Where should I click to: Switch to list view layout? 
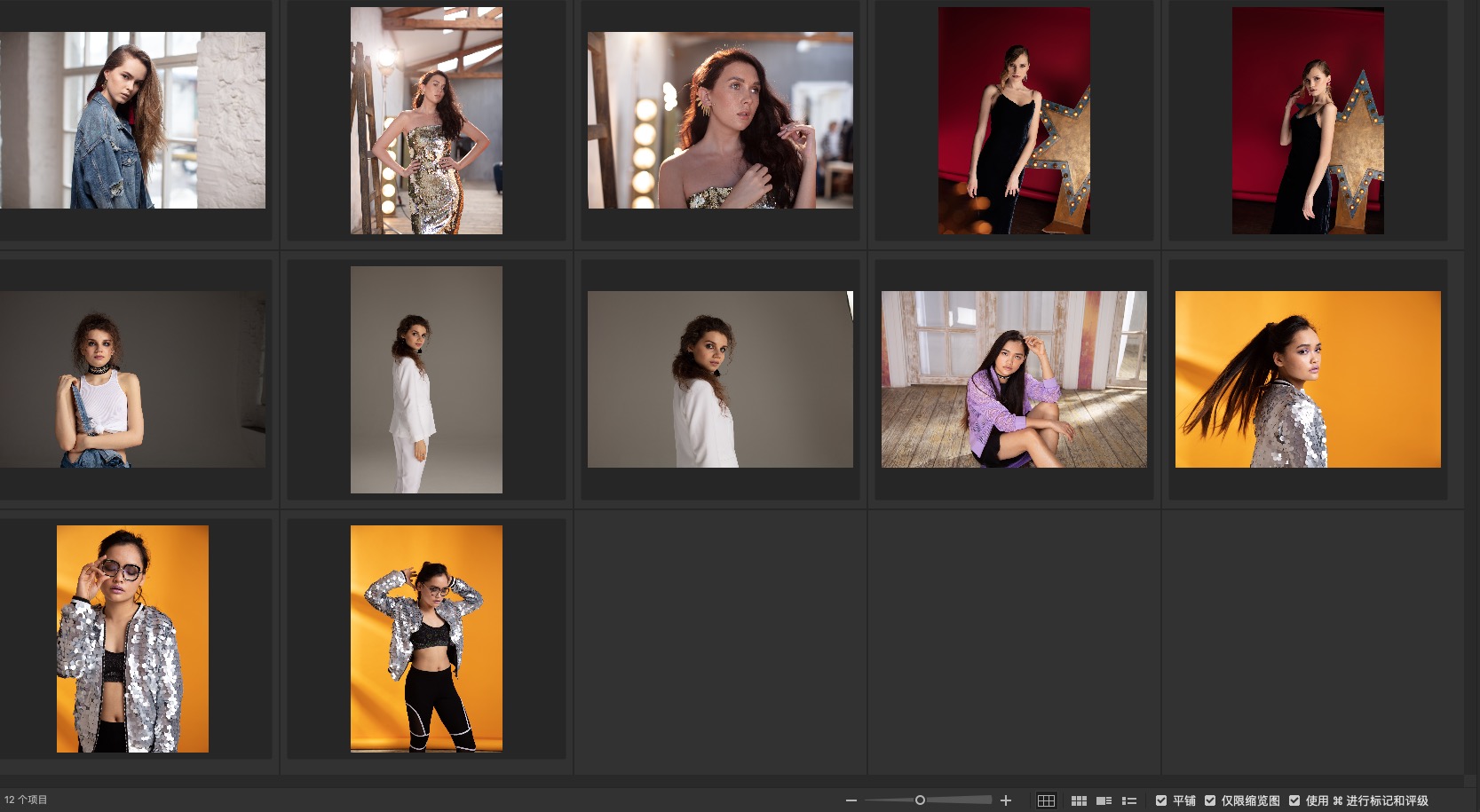[1129, 800]
